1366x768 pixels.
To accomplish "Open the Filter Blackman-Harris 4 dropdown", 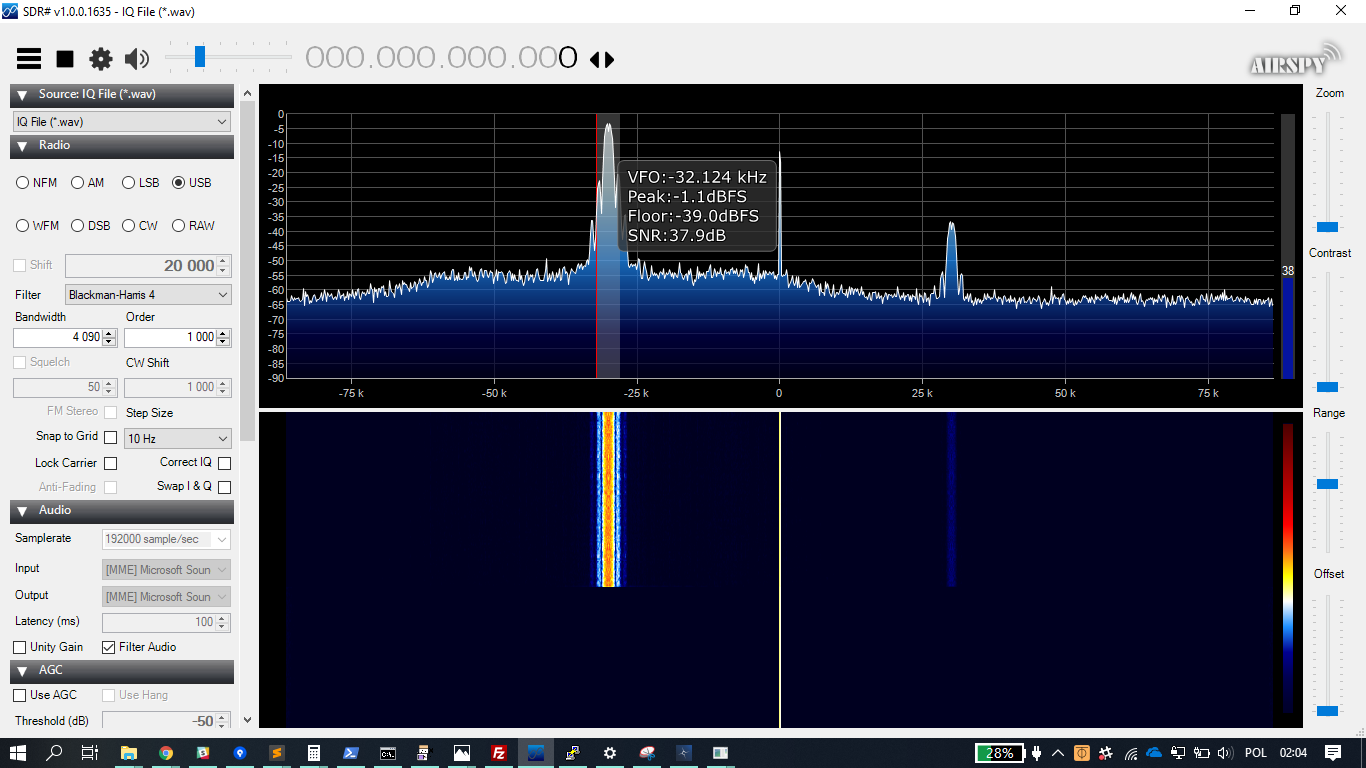I will click(148, 295).
